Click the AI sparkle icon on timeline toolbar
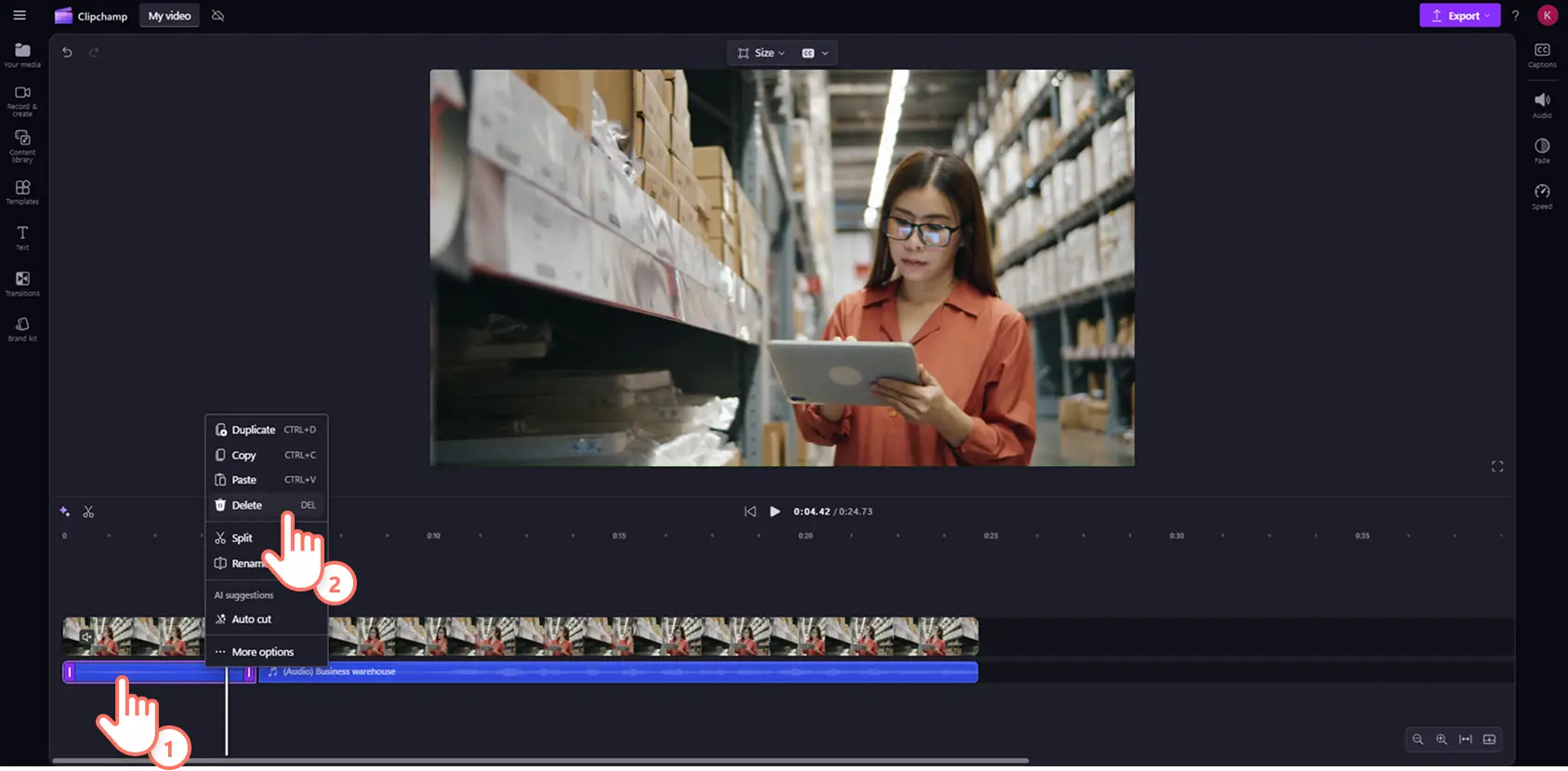Image resolution: width=1568 pixels, height=771 pixels. 64,512
